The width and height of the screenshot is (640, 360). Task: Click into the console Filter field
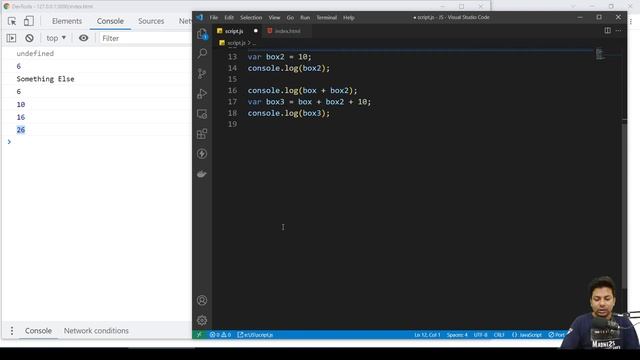tap(145, 38)
